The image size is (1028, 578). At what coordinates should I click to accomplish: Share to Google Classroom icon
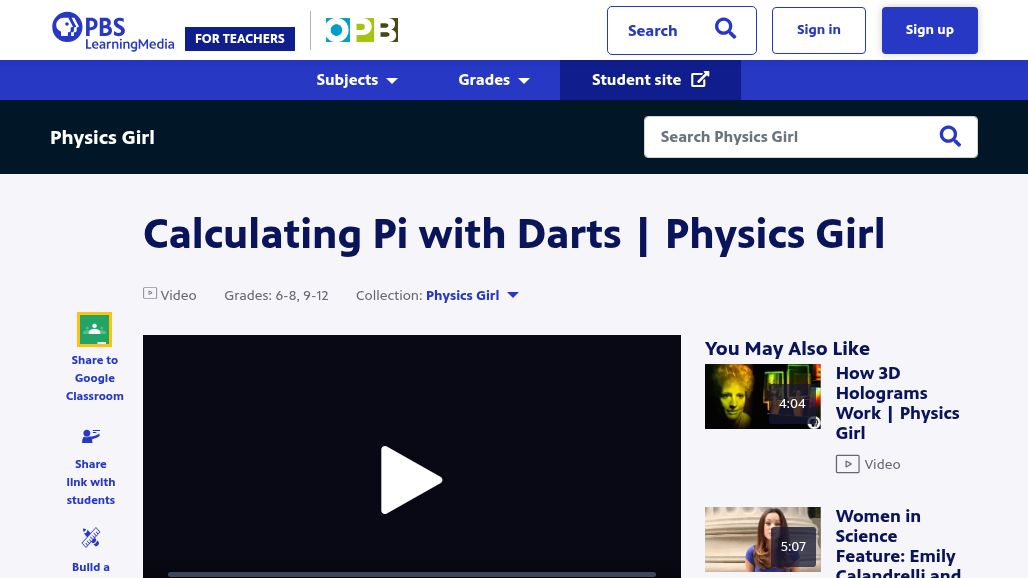94,330
